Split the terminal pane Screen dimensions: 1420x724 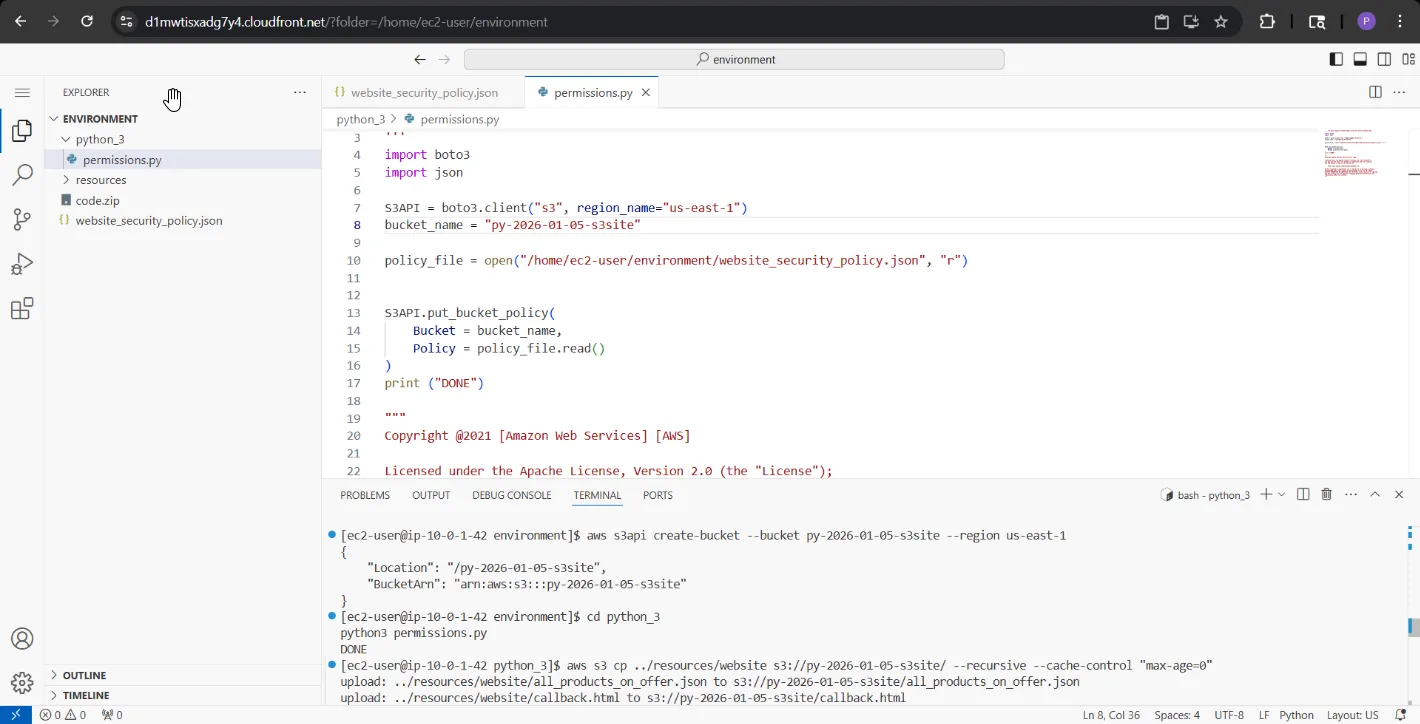(x=1303, y=494)
